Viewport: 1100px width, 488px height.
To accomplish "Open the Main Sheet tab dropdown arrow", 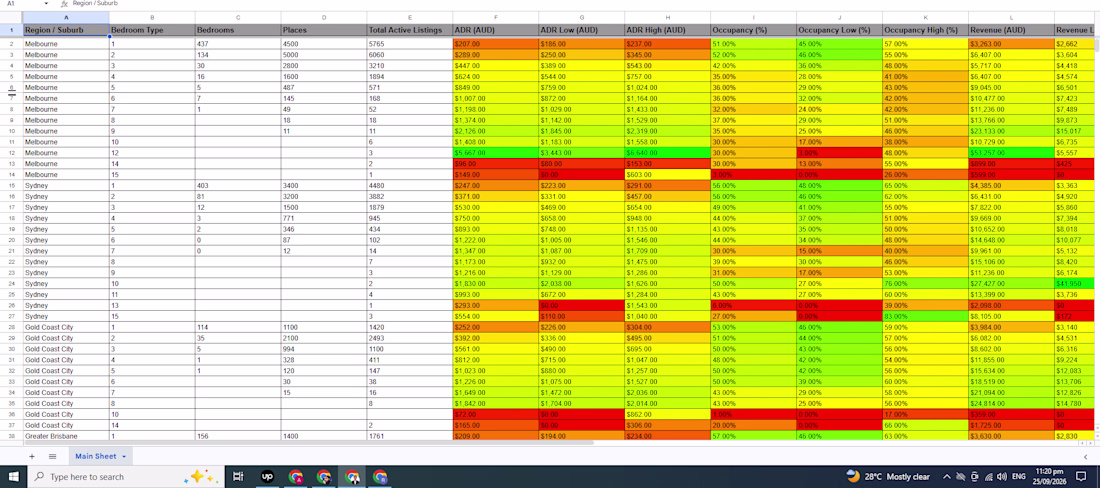I will [124, 456].
